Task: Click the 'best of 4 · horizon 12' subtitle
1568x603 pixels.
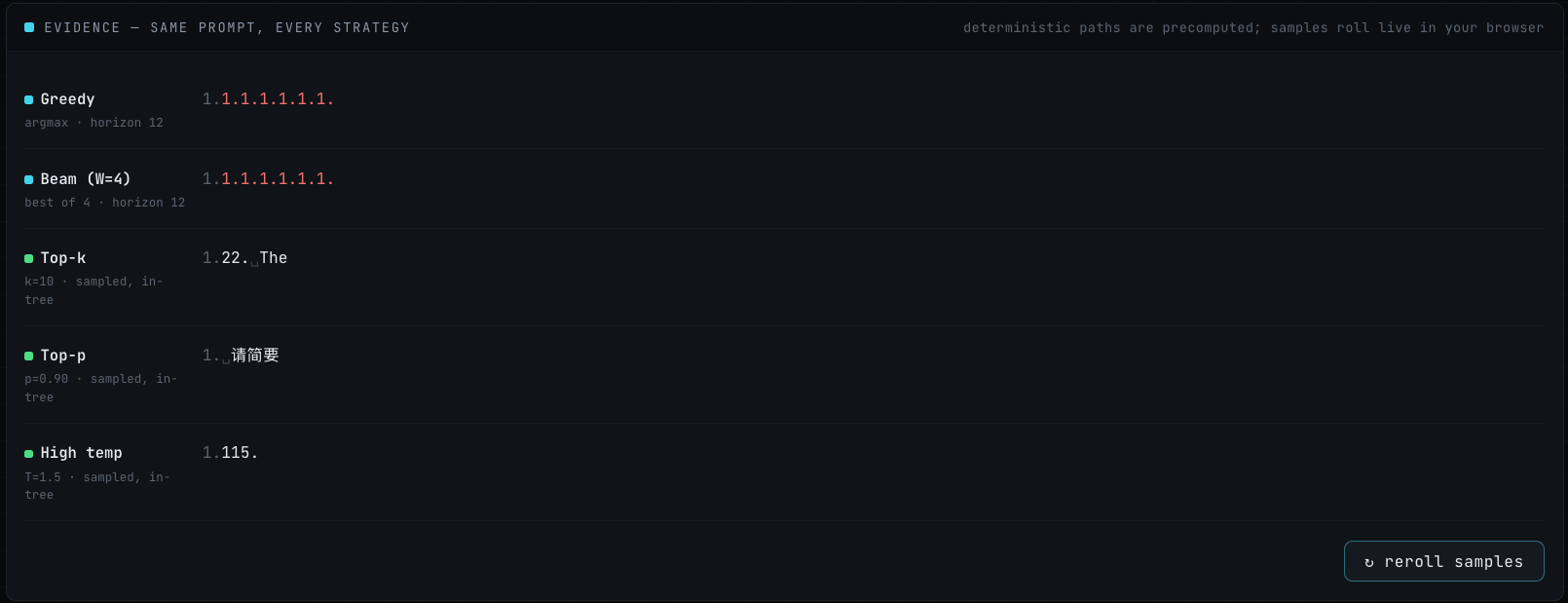Action: click(x=104, y=203)
